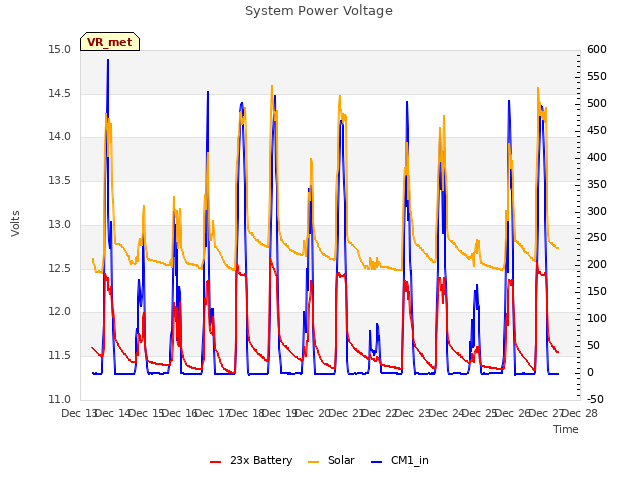Click the 11.0 left axis tick label

click(59, 399)
